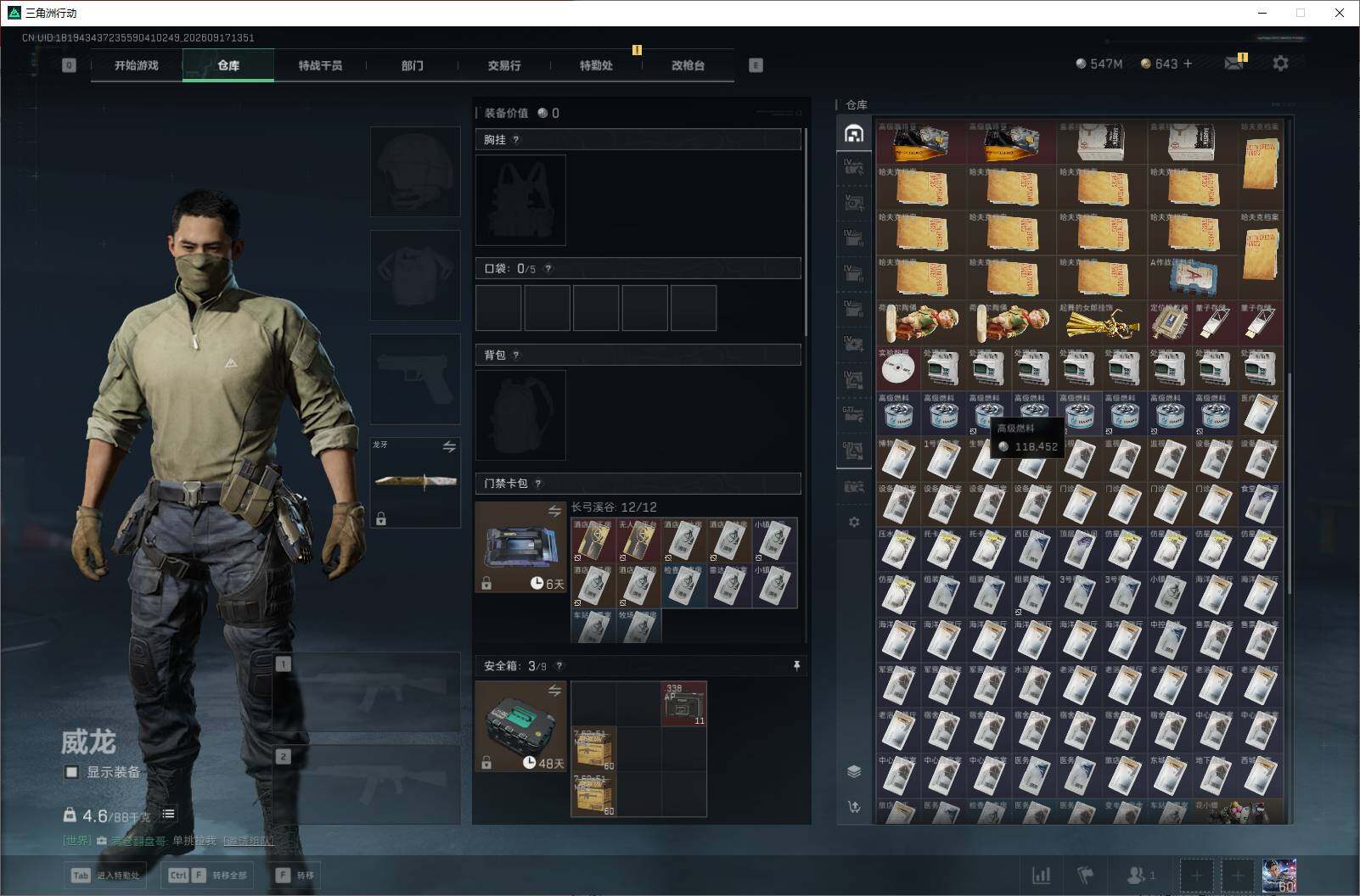The width and height of the screenshot is (1360, 896).
Task: Click the Q key icon left of 开始游戏
Action: [x=69, y=65]
